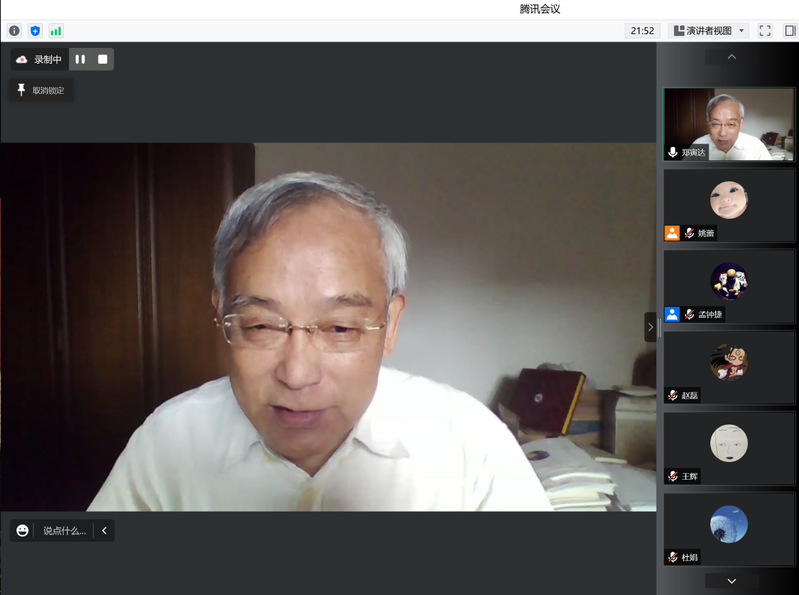Image resolution: width=799 pixels, height=595 pixels.
Task: Open the 演讲者视图 view dropdown
Action: click(x=709, y=31)
